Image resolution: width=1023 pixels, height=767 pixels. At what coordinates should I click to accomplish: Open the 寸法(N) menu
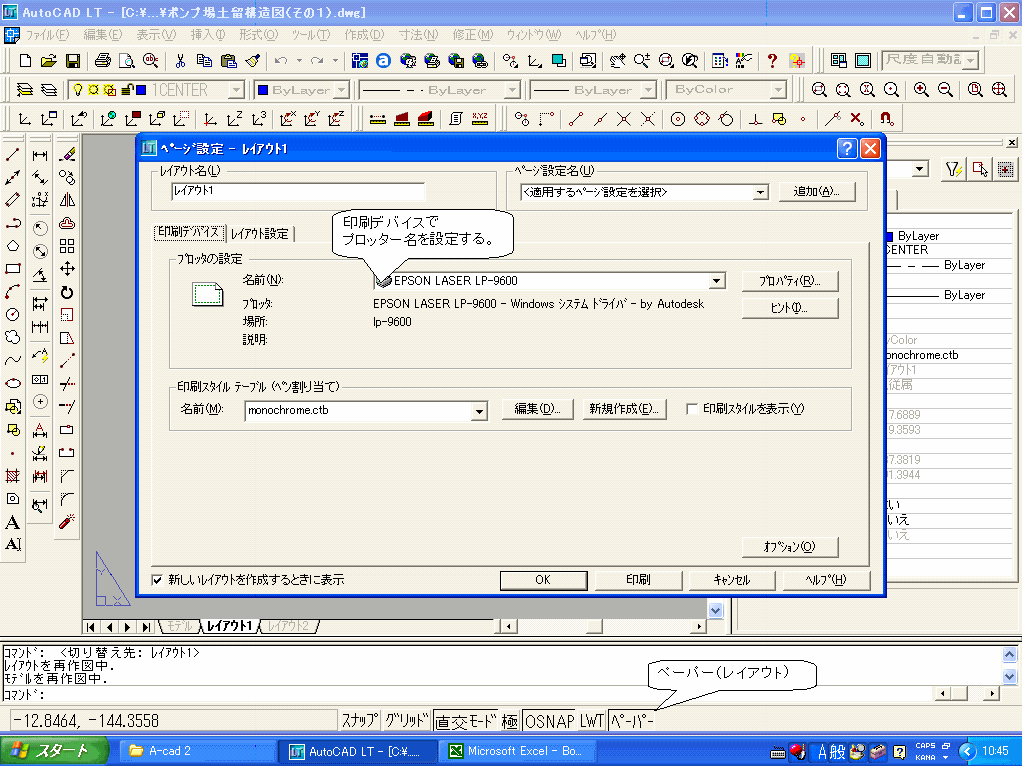(418, 35)
